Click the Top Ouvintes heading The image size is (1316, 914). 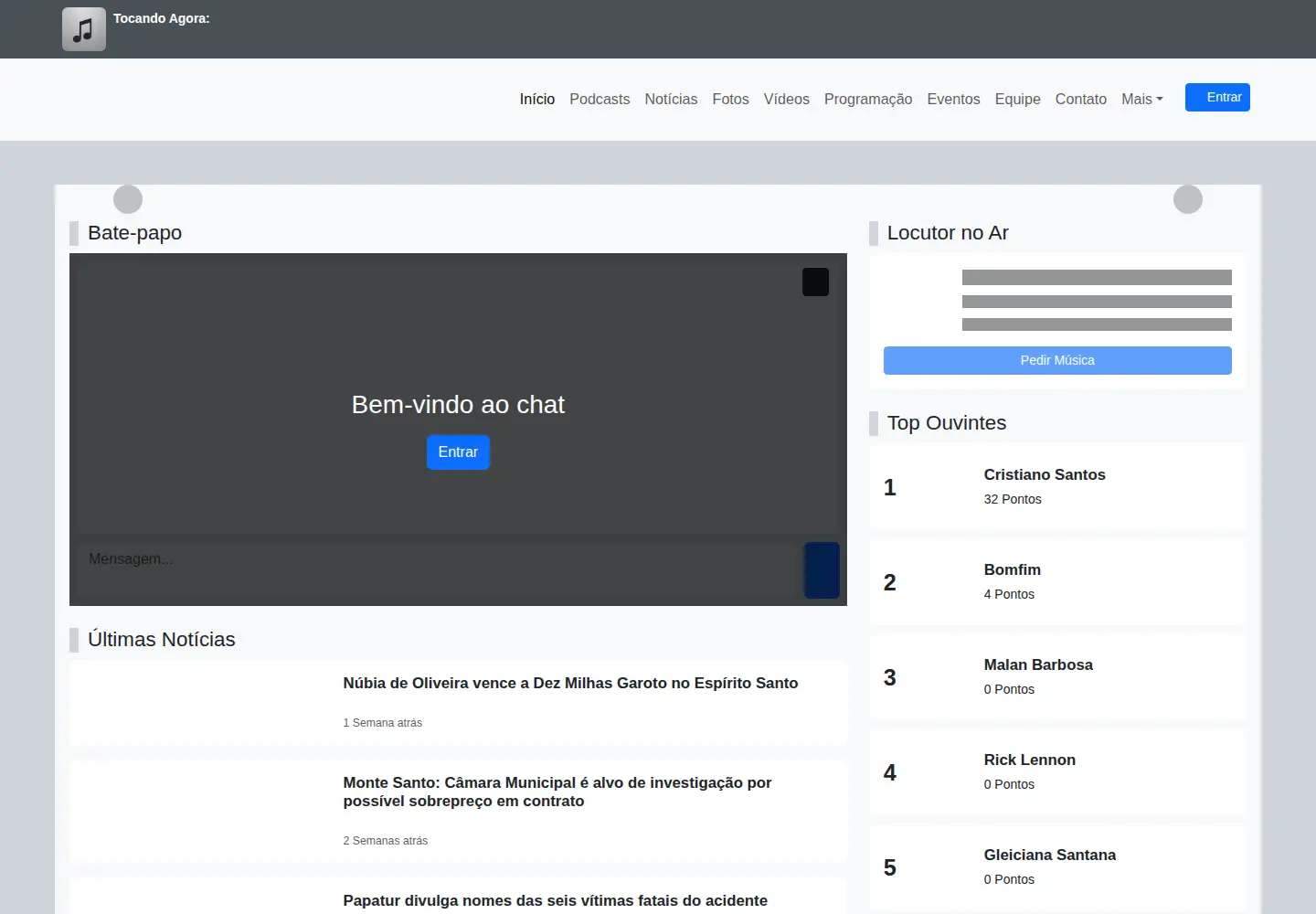947,423
